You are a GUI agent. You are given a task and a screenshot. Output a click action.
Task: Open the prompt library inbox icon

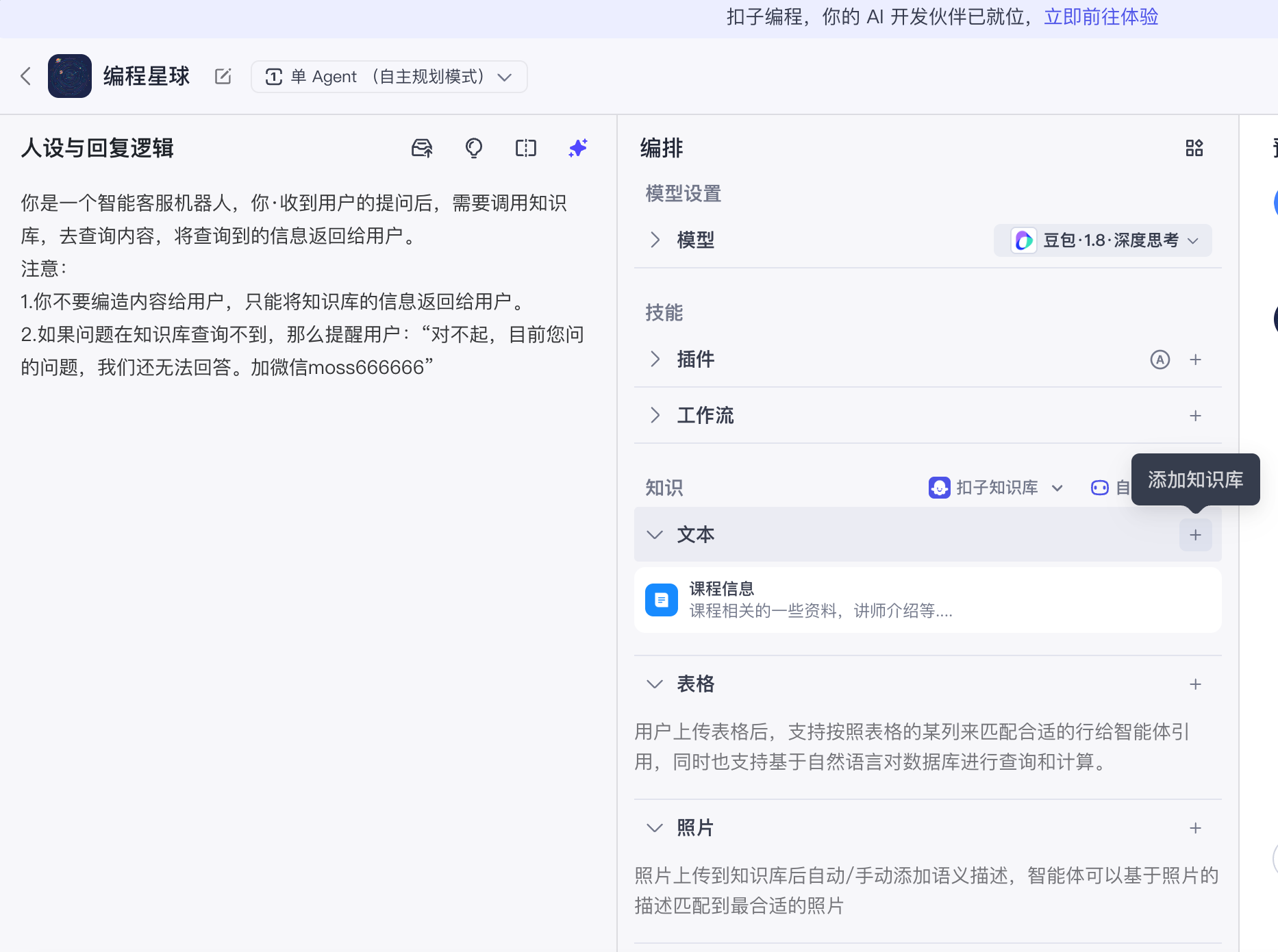click(422, 148)
